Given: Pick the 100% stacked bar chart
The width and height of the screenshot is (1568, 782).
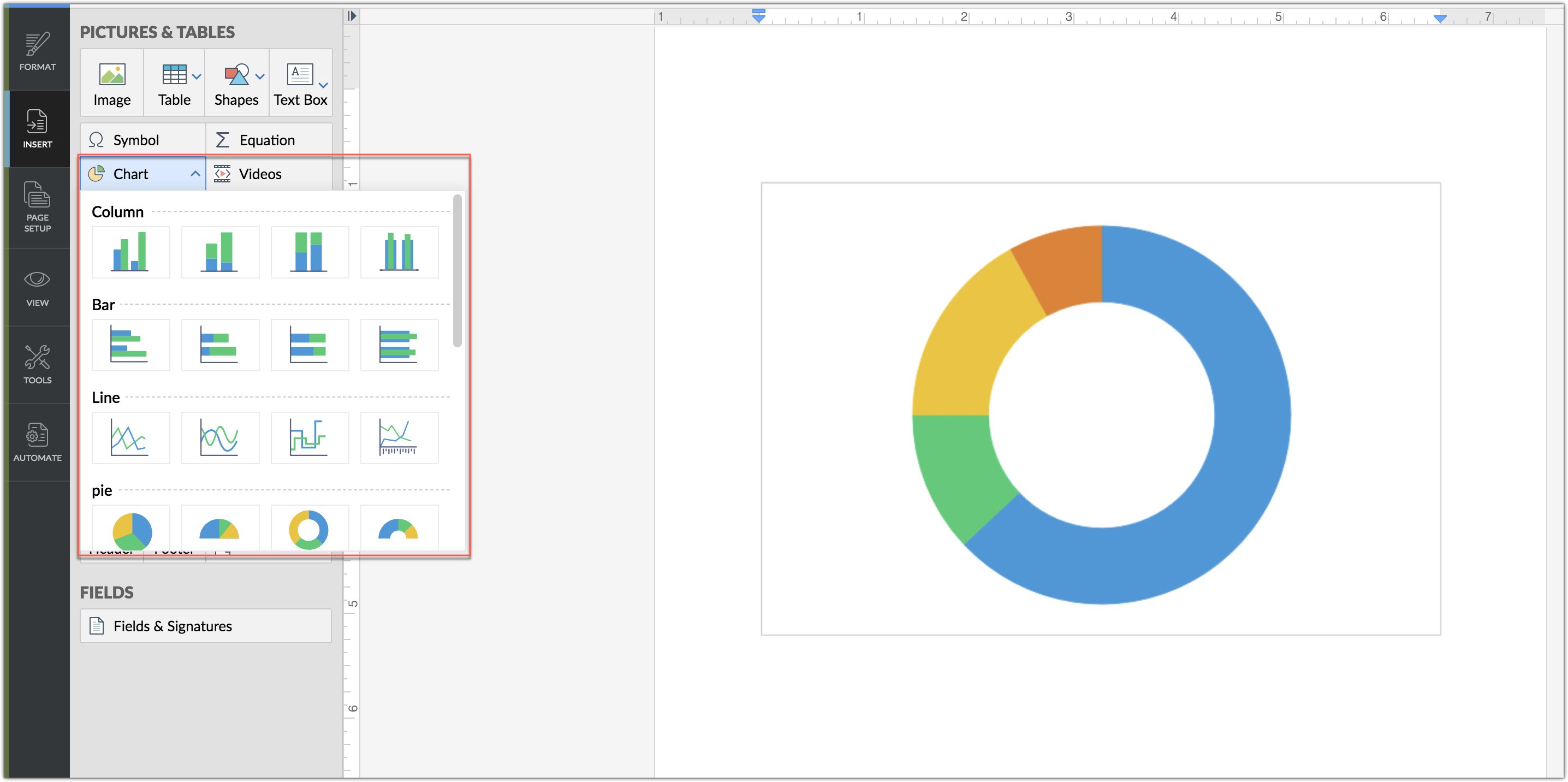Looking at the screenshot, I should point(309,345).
